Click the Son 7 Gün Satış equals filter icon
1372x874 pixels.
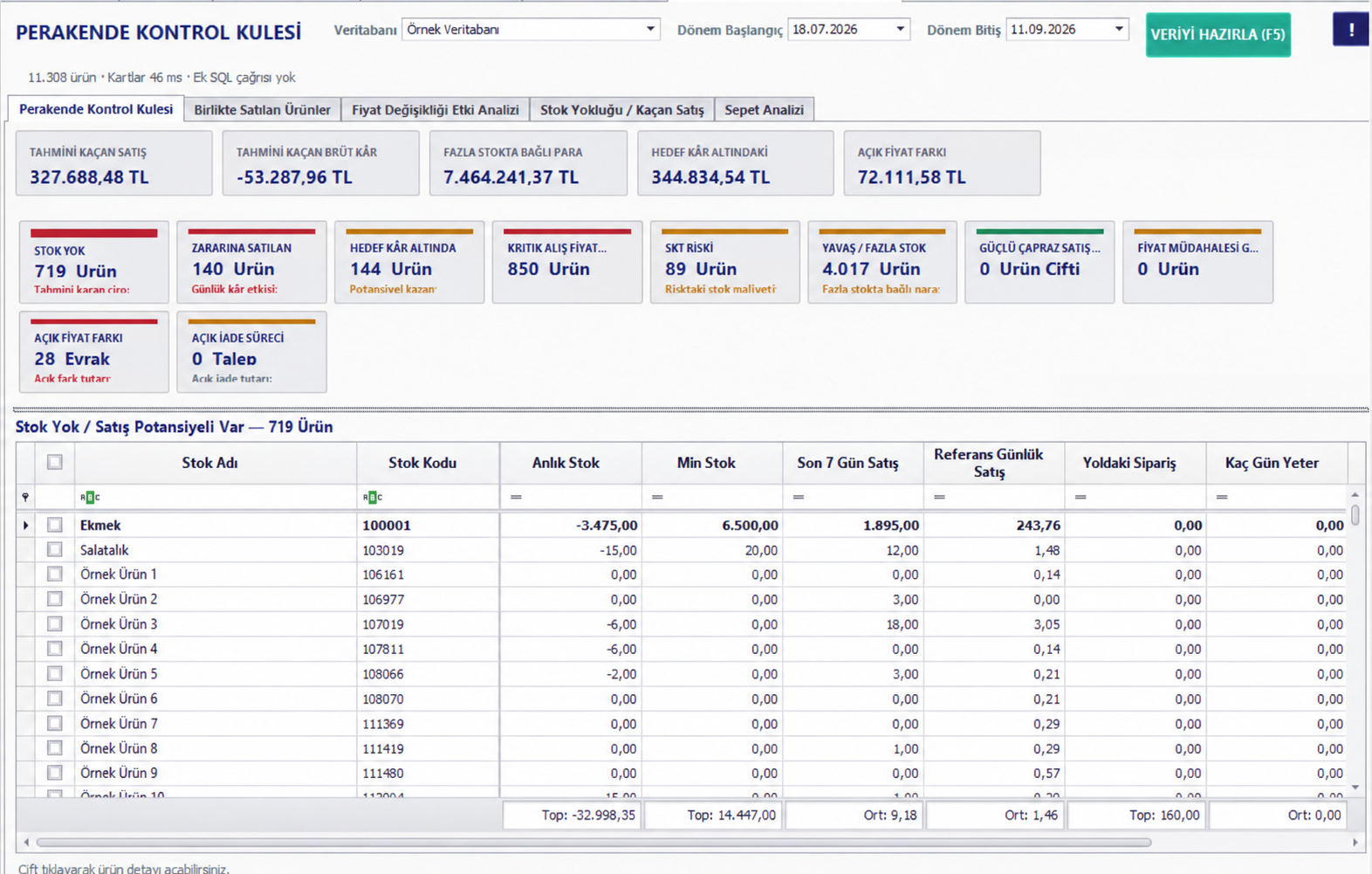pyautogui.click(x=799, y=497)
